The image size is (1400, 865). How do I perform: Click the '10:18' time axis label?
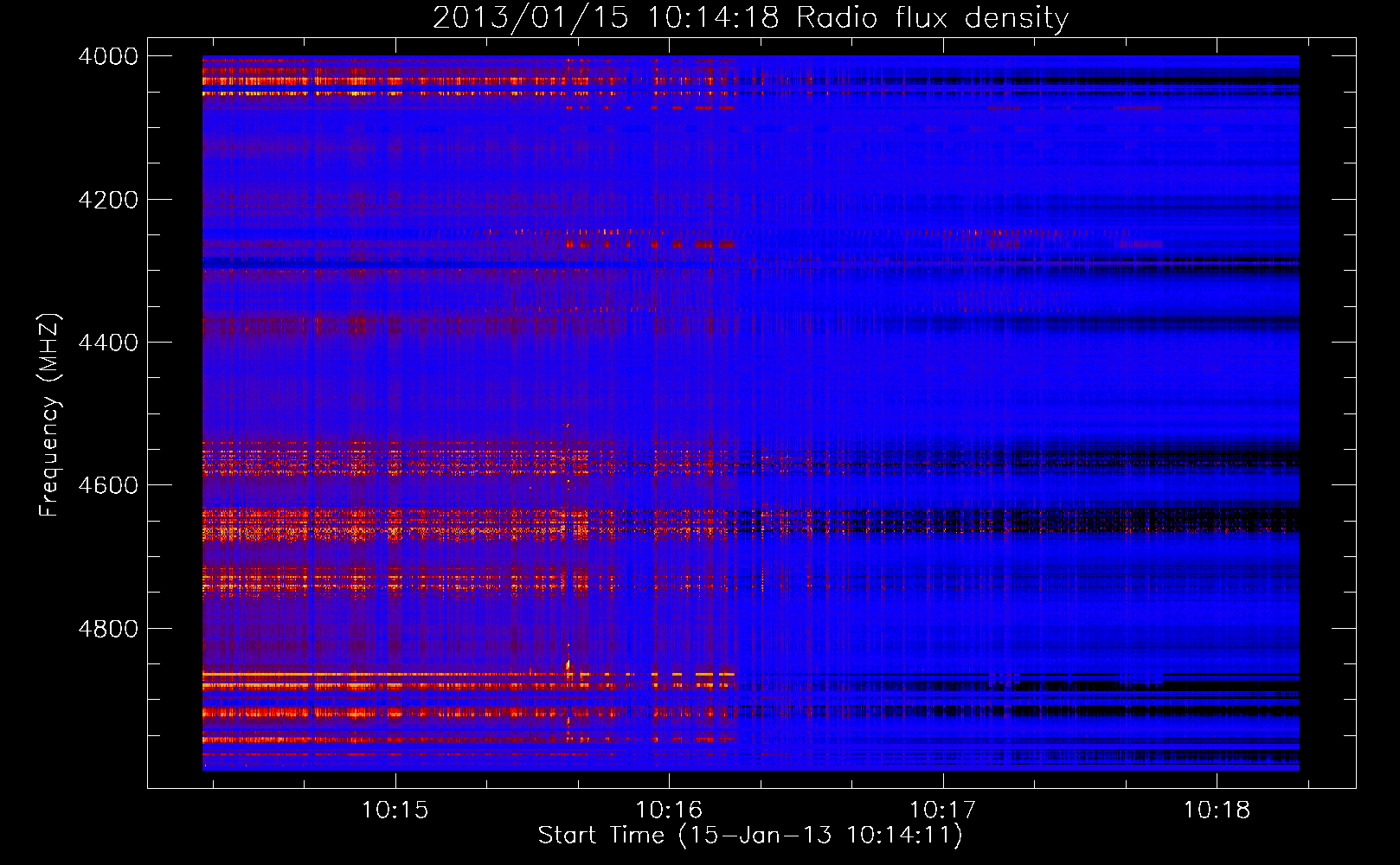[x=1217, y=811]
